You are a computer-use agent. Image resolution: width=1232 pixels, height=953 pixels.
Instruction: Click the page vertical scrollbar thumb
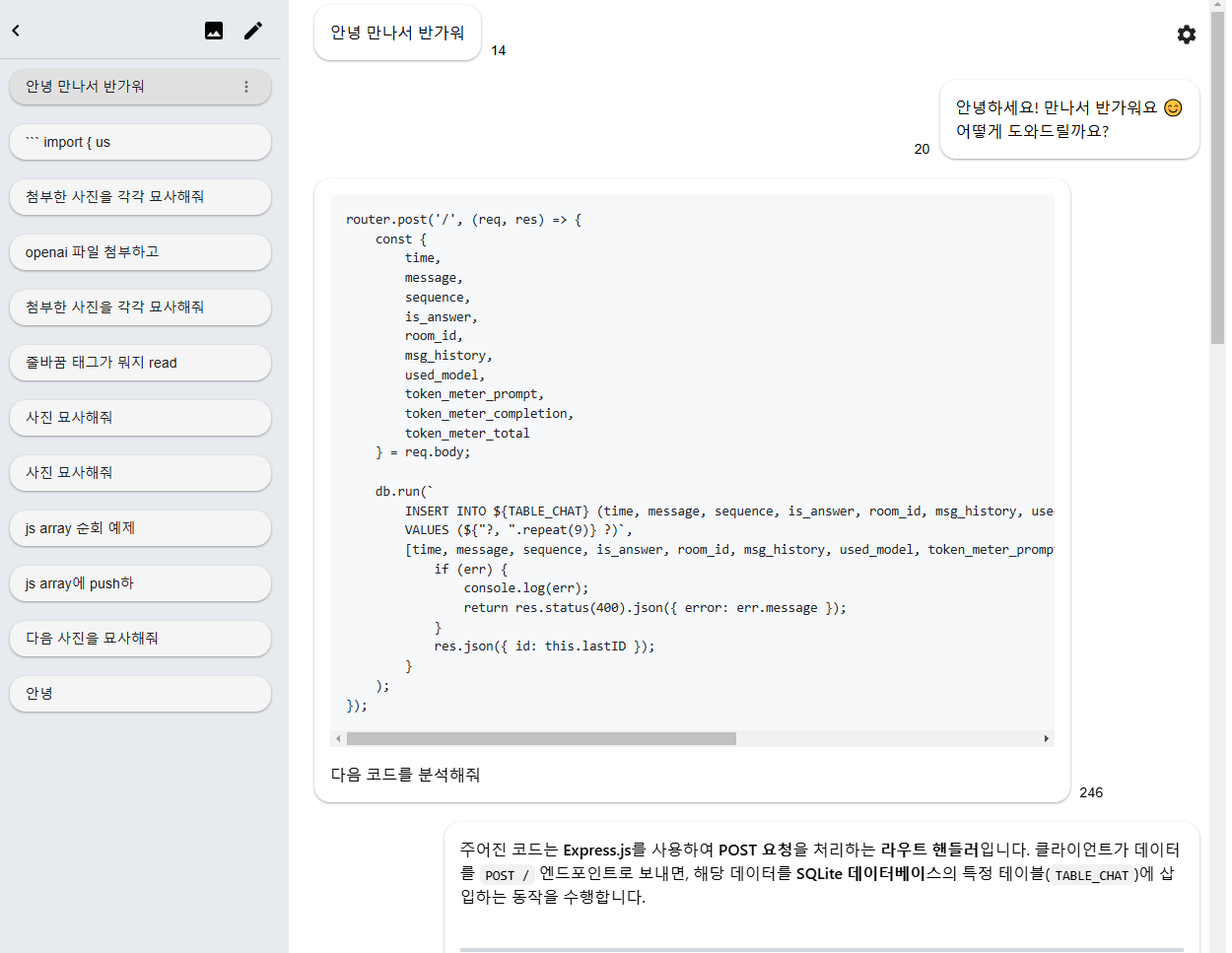[1217, 177]
